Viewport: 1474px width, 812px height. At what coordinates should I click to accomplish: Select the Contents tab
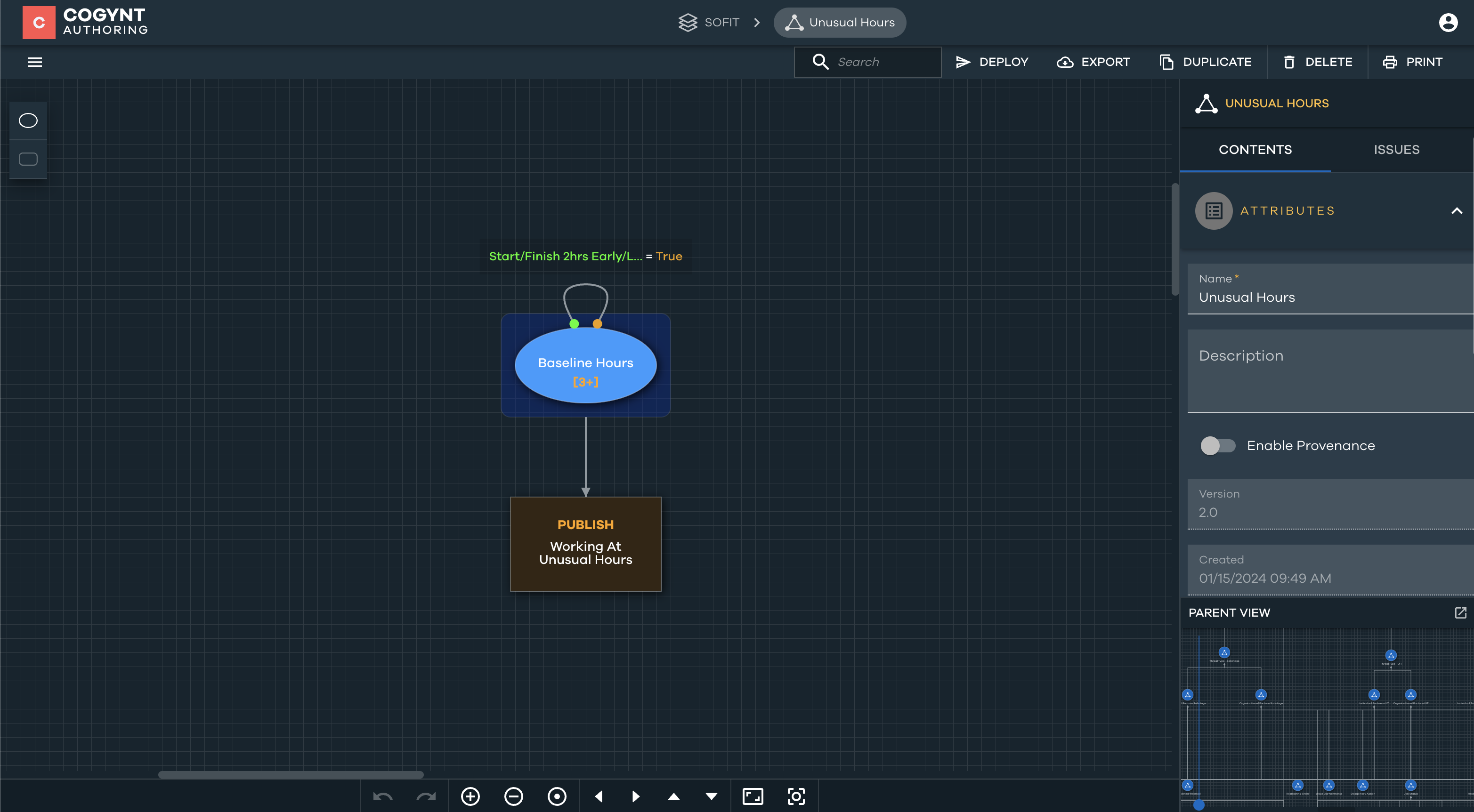[x=1255, y=150]
